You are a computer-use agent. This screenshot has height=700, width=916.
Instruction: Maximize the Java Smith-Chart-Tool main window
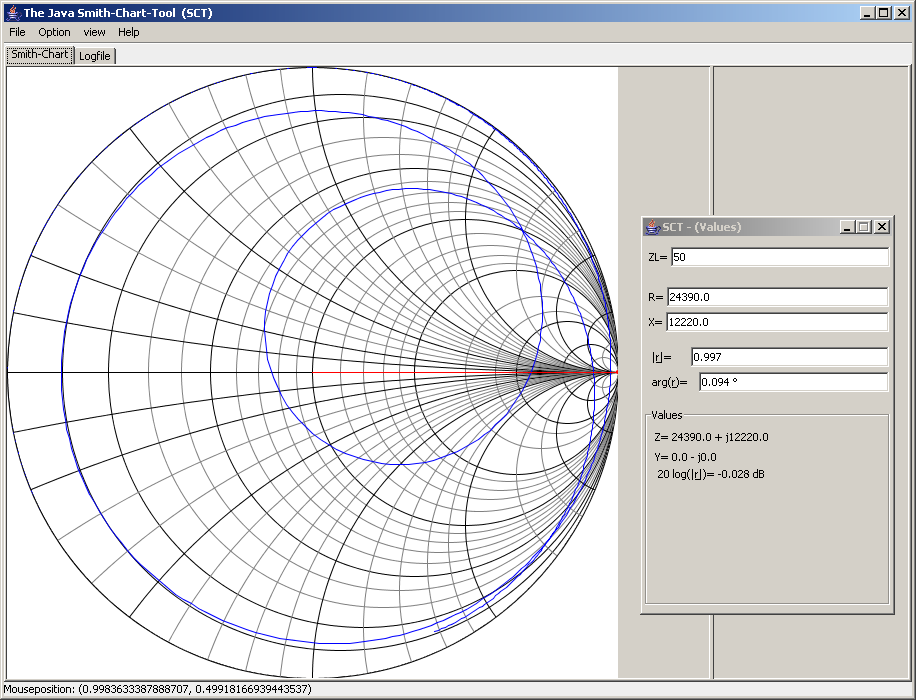pos(884,13)
